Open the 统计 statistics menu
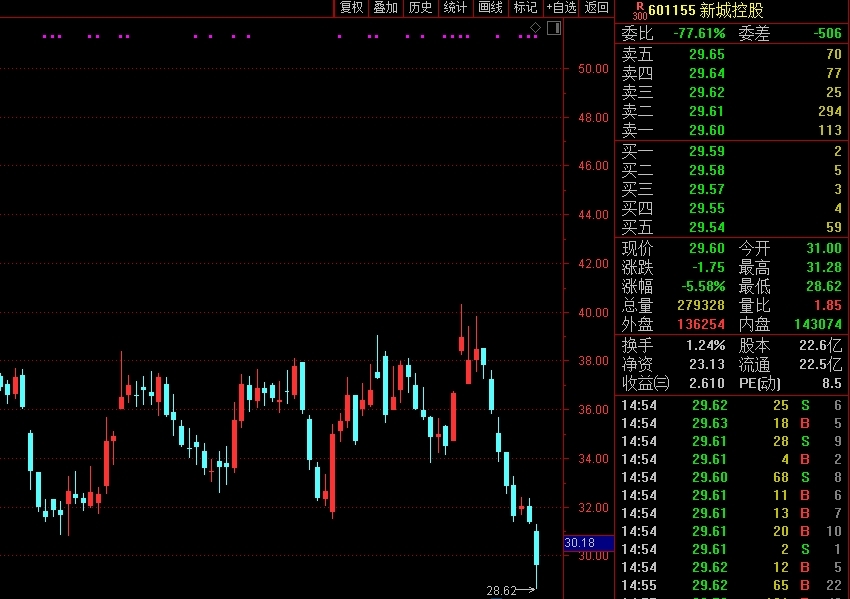 tap(455, 8)
